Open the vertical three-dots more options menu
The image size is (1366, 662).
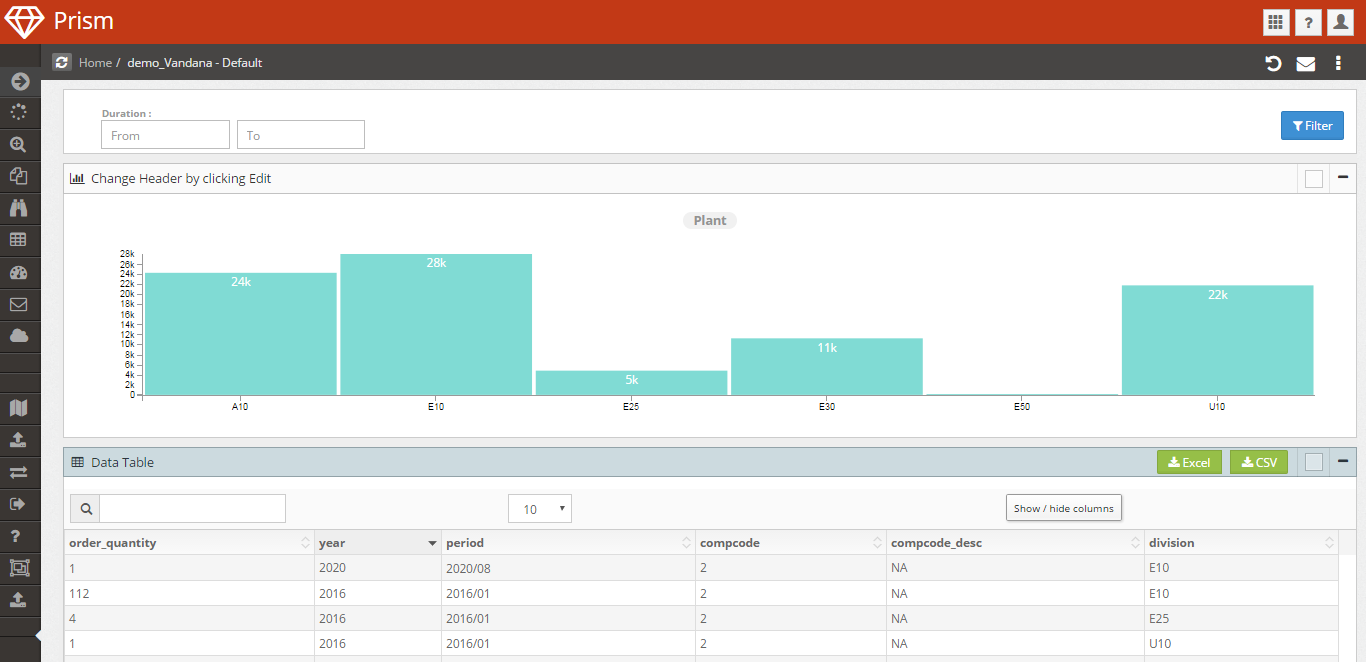(1338, 64)
